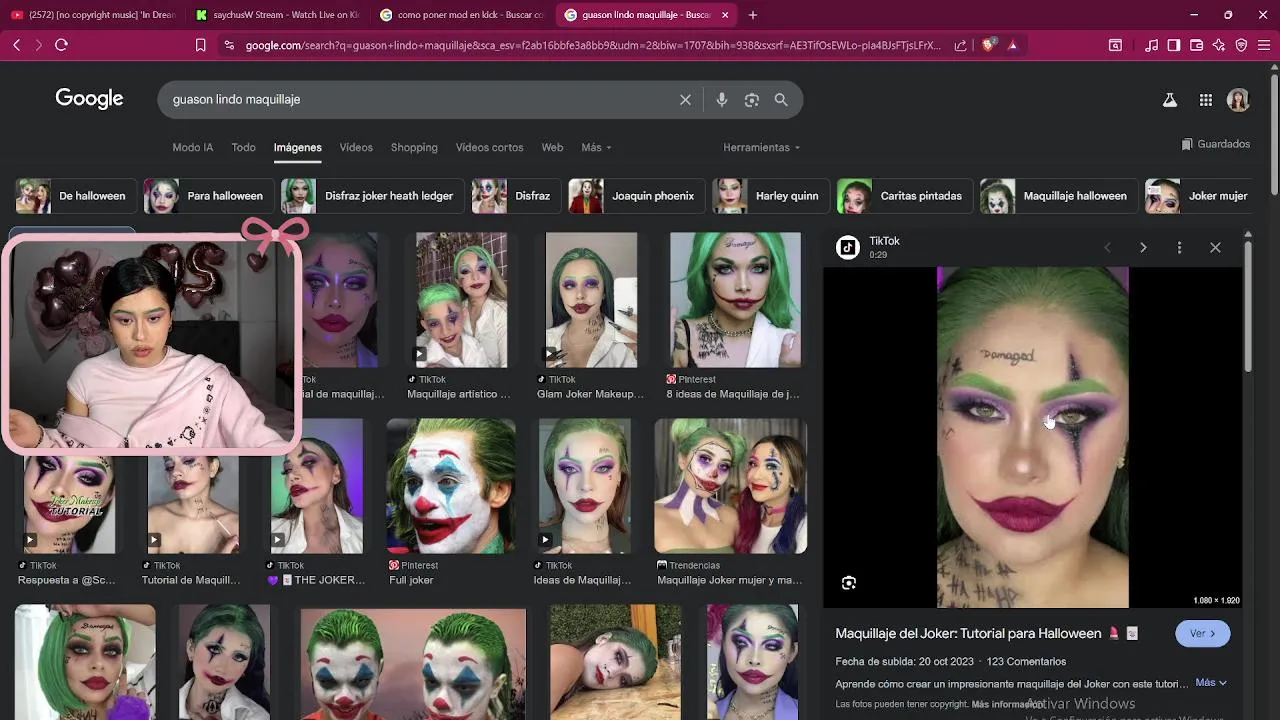Image resolution: width=1280 pixels, height=720 pixels.
Task: Open the 'Más información' copyright link
Action: pos(1006,704)
